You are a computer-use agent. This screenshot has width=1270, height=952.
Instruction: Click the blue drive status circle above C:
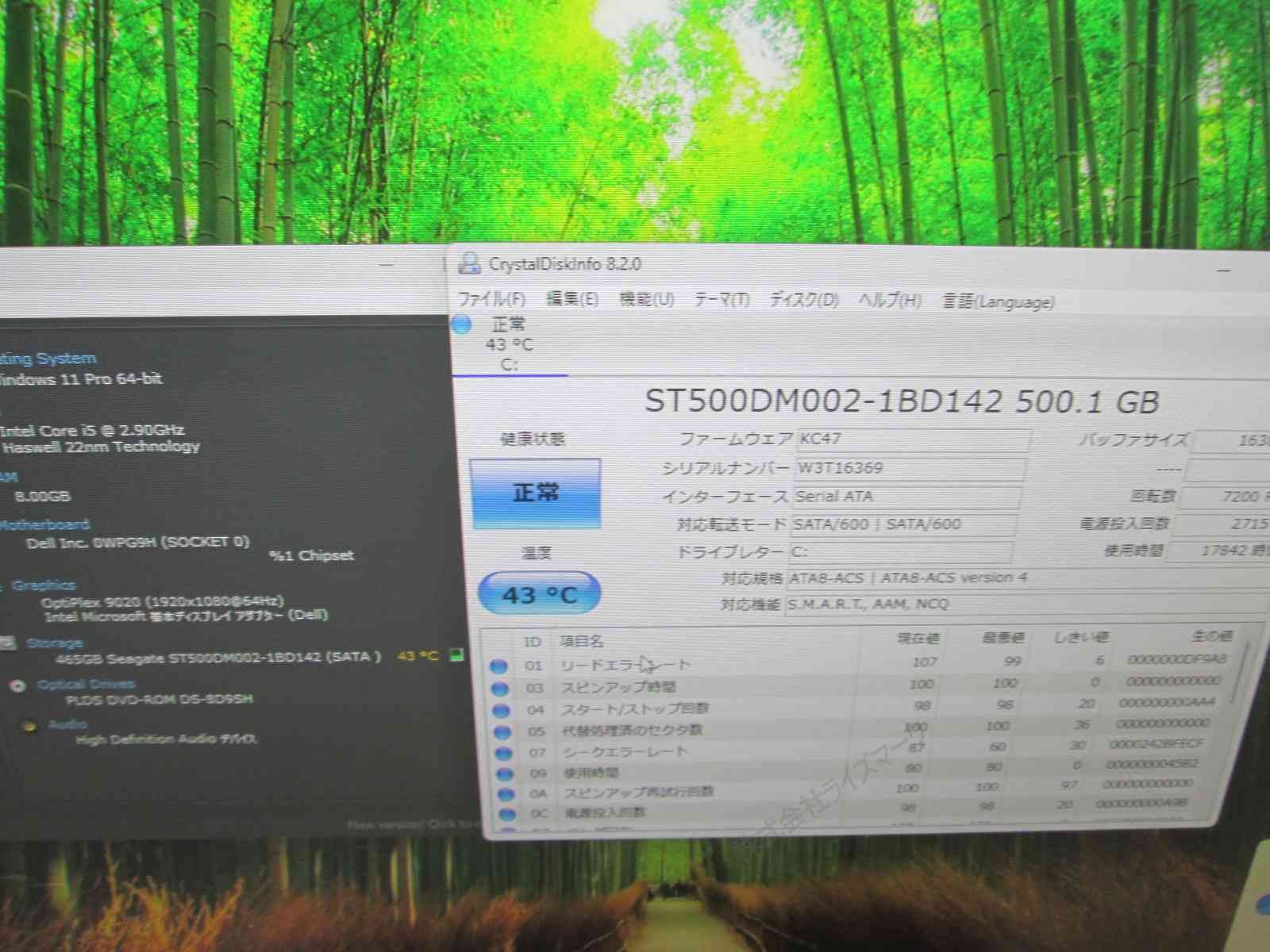click(460, 324)
